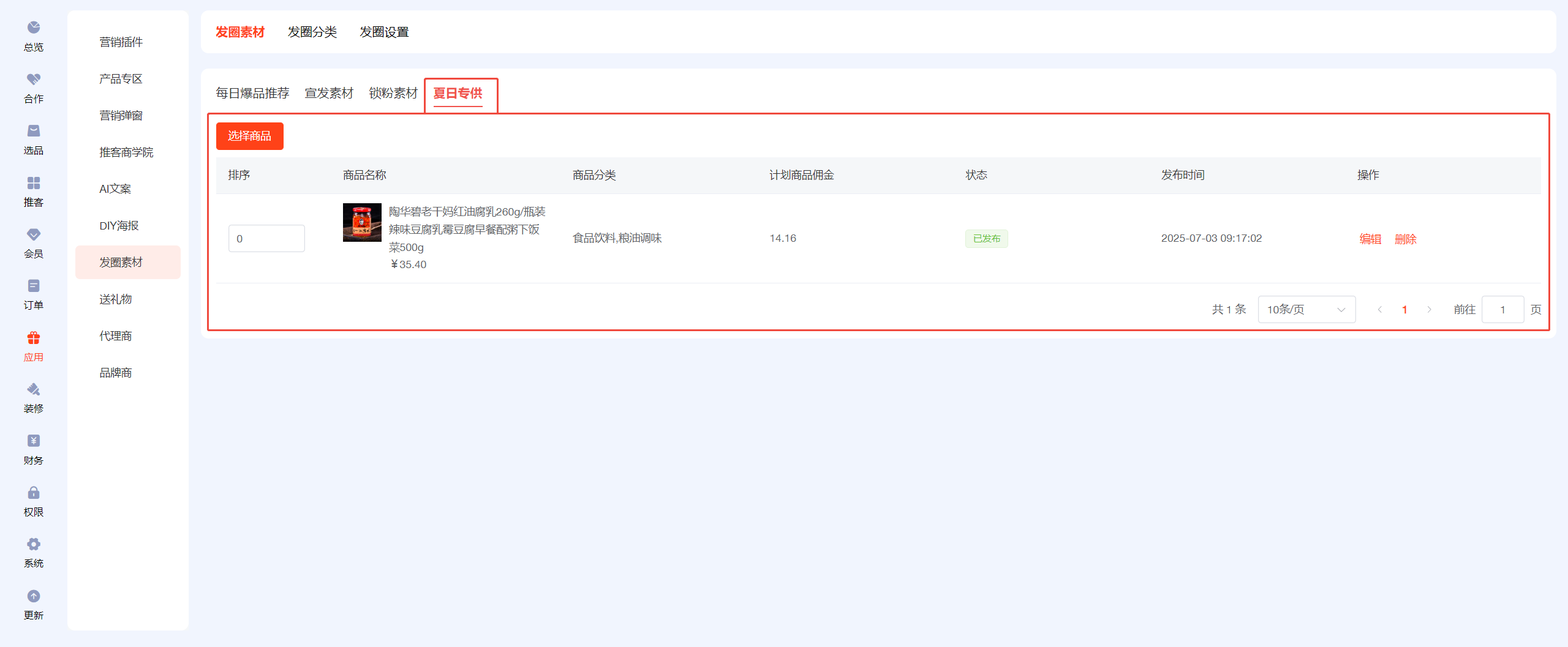
Task: Select the 推客 grid sidebar icon
Action: pos(34,183)
